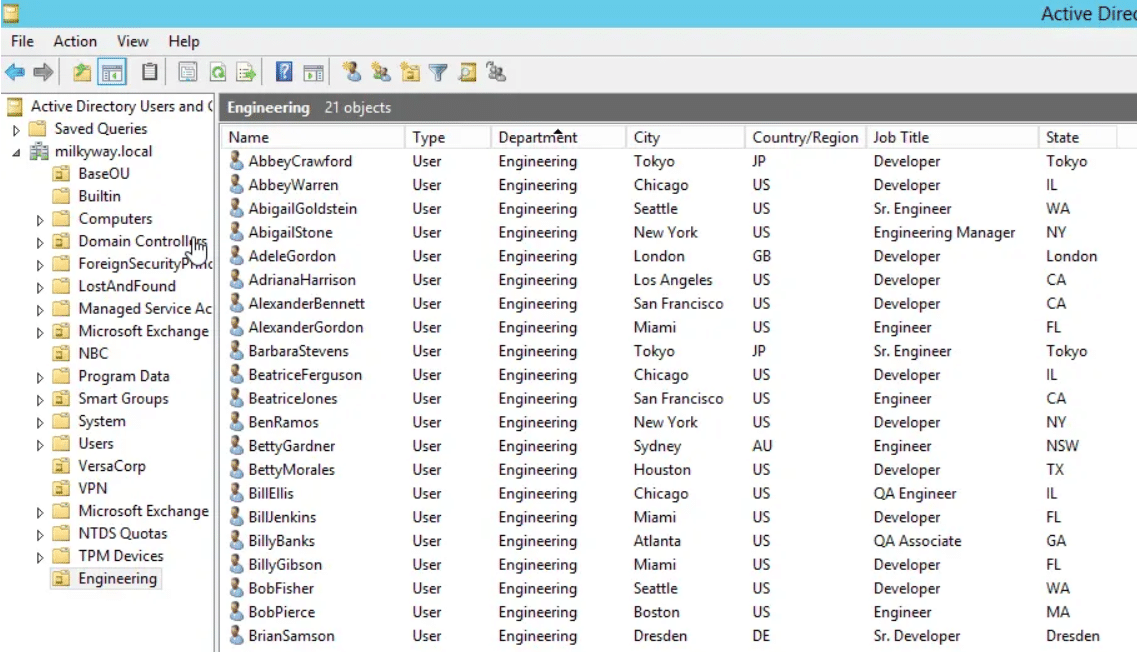Click the Export List toolbar icon

247,72
